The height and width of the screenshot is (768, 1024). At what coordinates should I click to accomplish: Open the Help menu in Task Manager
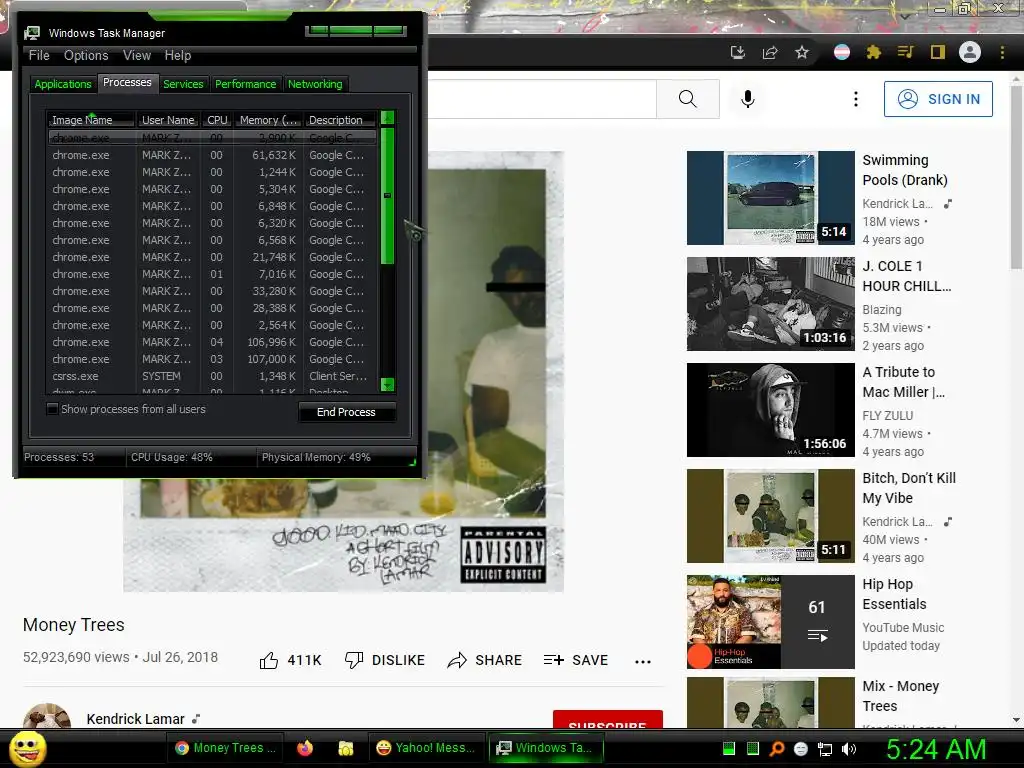click(178, 56)
